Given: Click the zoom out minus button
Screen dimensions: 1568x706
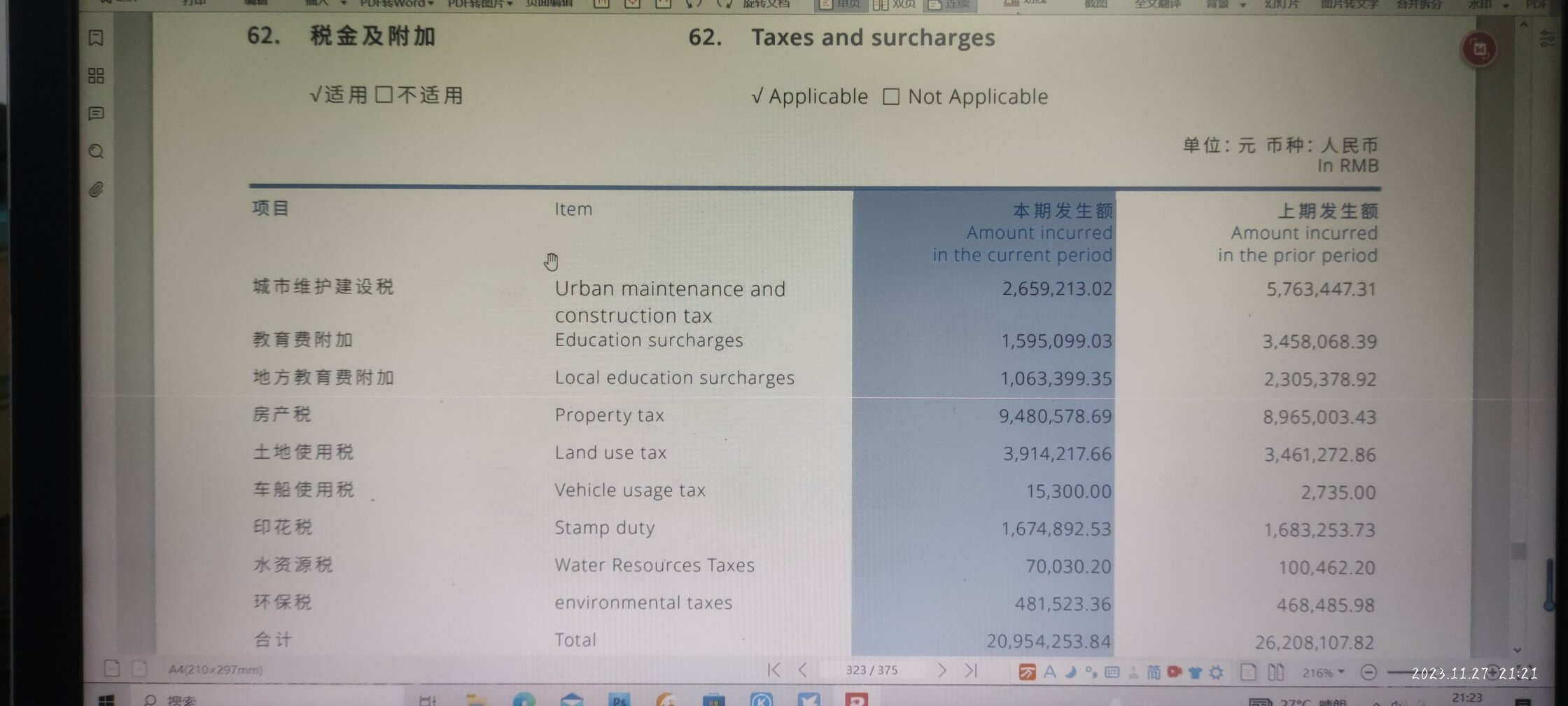Looking at the screenshot, I should pyautogui.click(x=1368, y=672).
